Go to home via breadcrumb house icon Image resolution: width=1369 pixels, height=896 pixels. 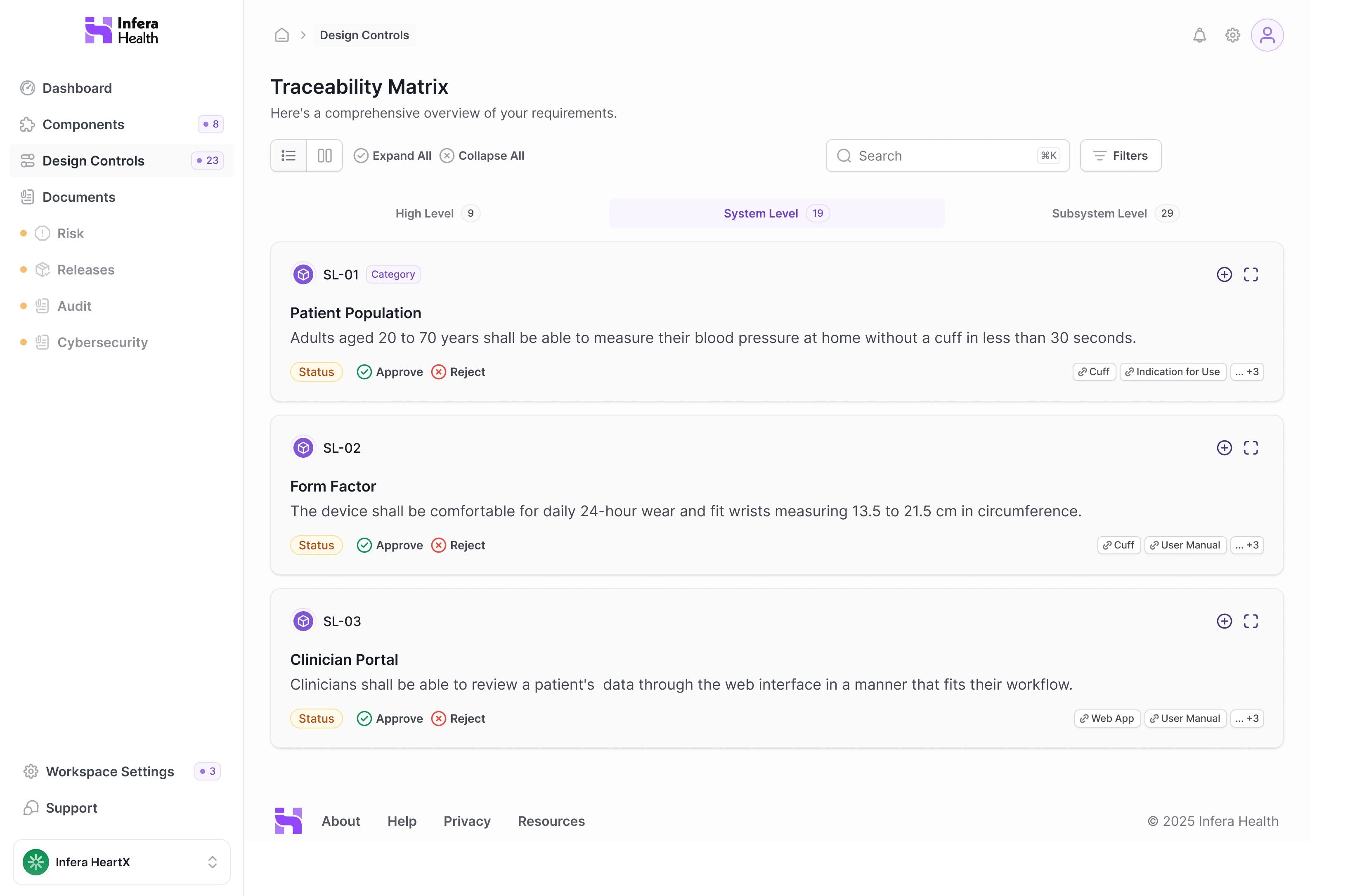(282, 35)
